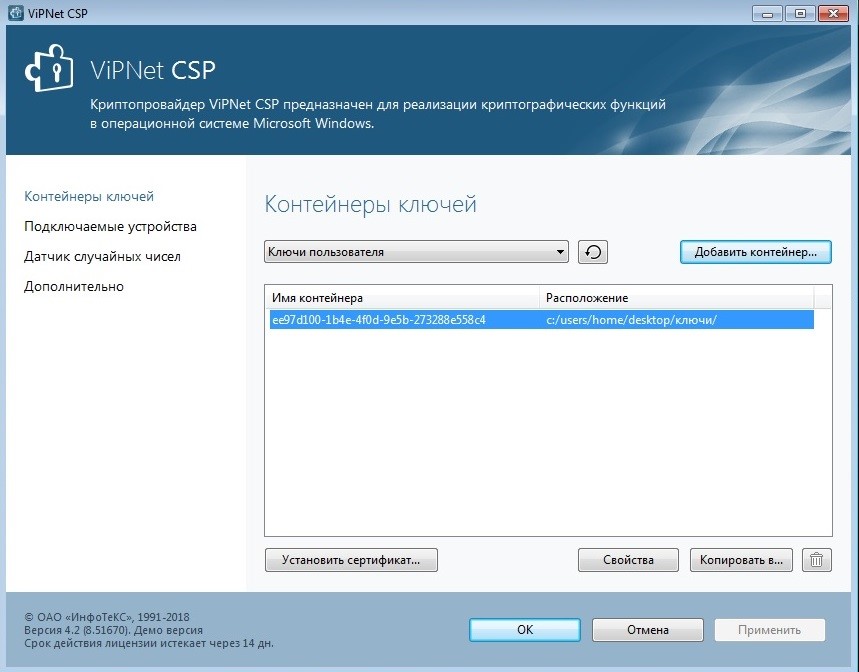Viewport: 859px width, 672px height.
Task: Minimize the ViPNet CSP window
Action: (767, 13)
